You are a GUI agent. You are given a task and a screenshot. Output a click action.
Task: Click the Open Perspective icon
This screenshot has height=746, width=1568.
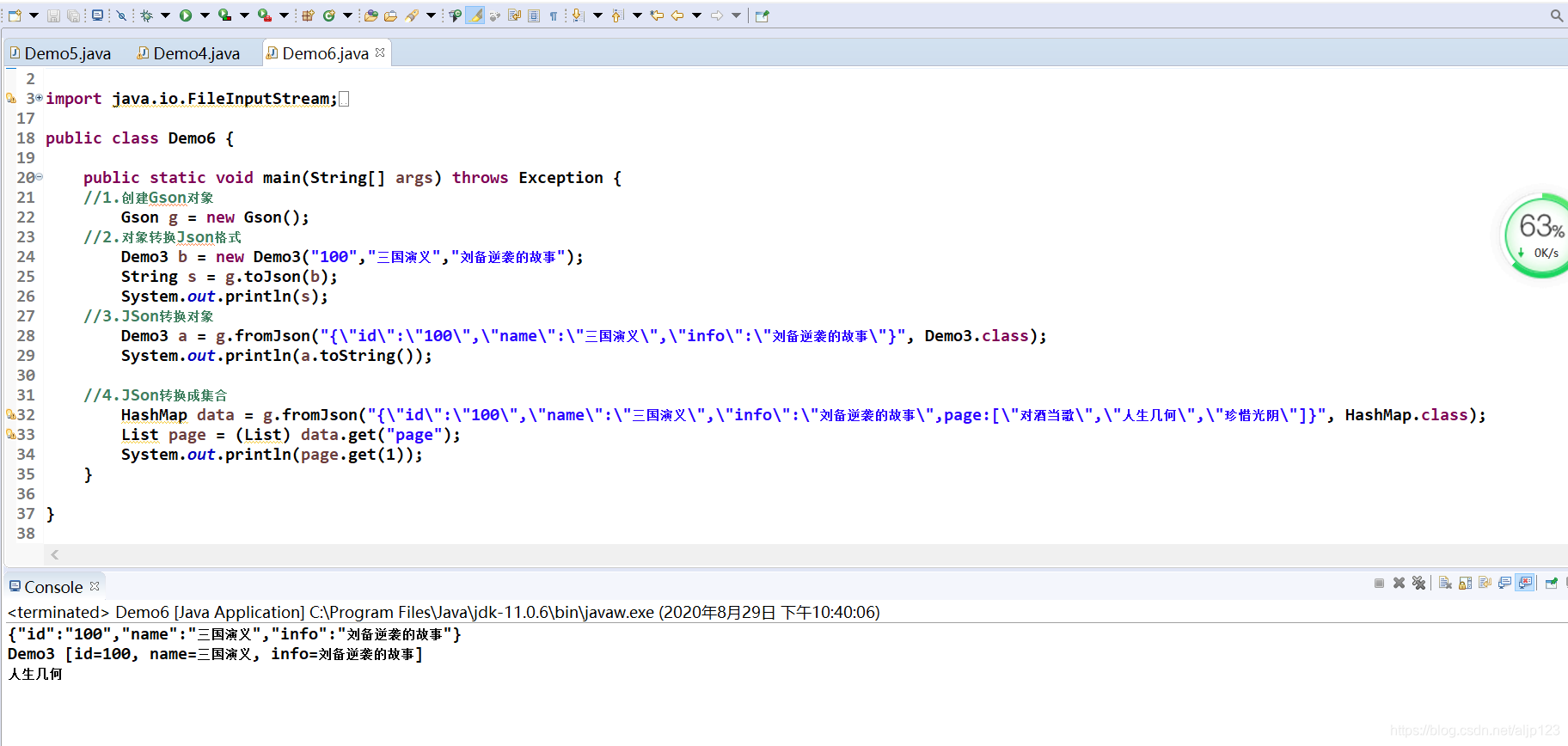pos(762,15)
